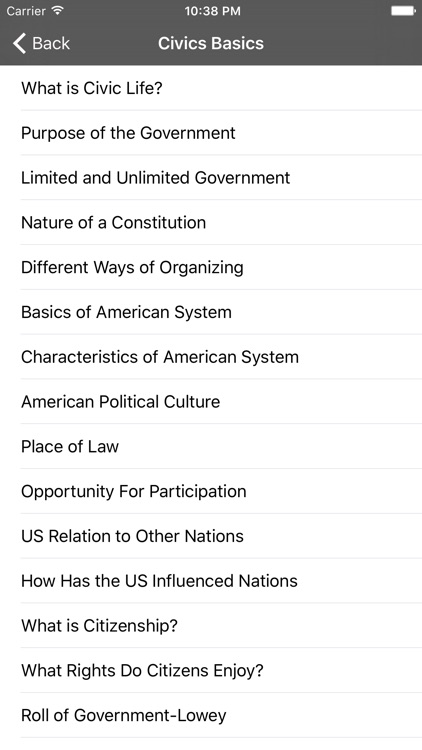Tap the Wi-Fi status icon
422x750 pixels.
57,10
